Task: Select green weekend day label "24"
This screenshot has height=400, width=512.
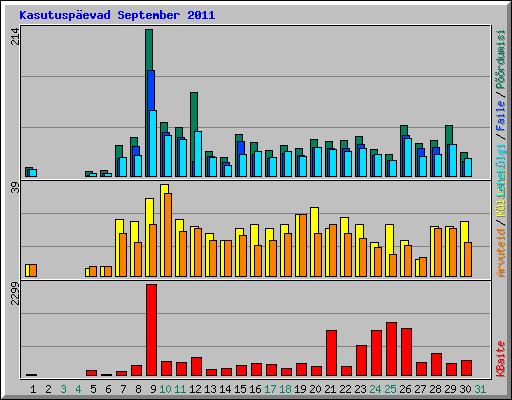Action: tap(375, 389)
